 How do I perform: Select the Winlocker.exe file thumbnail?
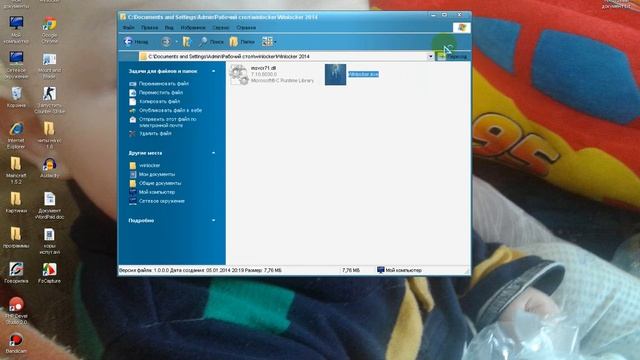point(336,74)
